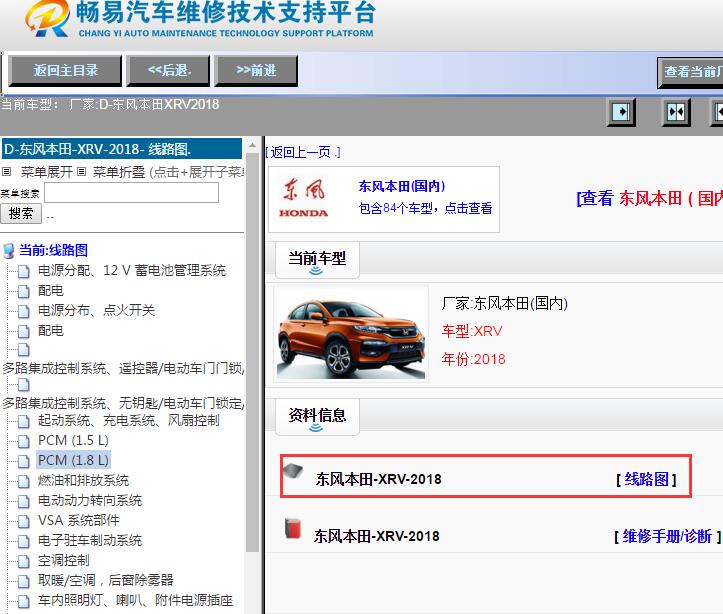Click the 返回上一页 link

[x=303, y=152]
